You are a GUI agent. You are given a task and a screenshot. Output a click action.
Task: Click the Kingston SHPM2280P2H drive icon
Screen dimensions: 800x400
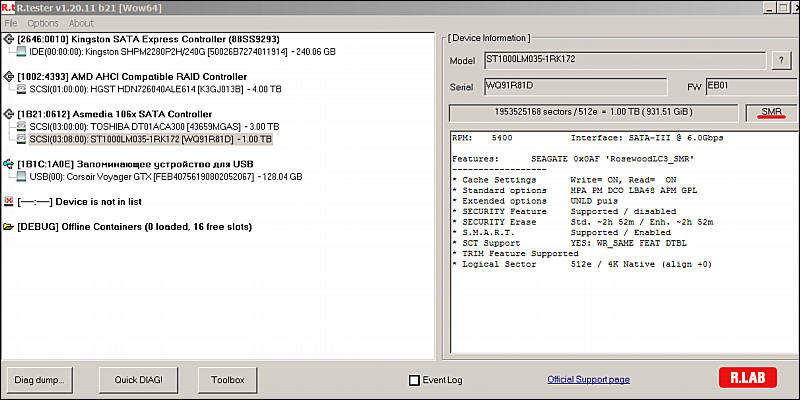pos(21,52)
